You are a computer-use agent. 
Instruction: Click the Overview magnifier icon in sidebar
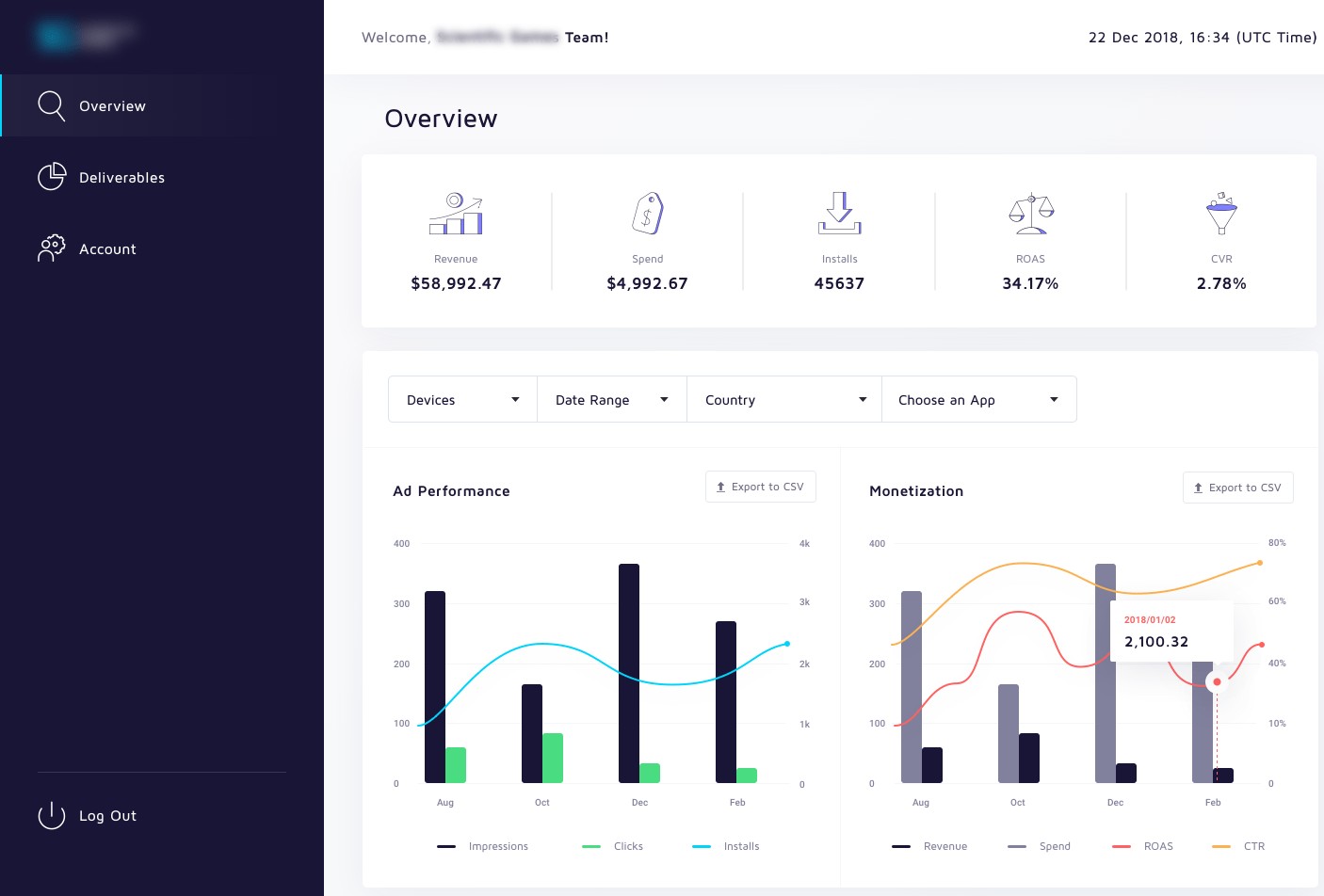[51, 106]
